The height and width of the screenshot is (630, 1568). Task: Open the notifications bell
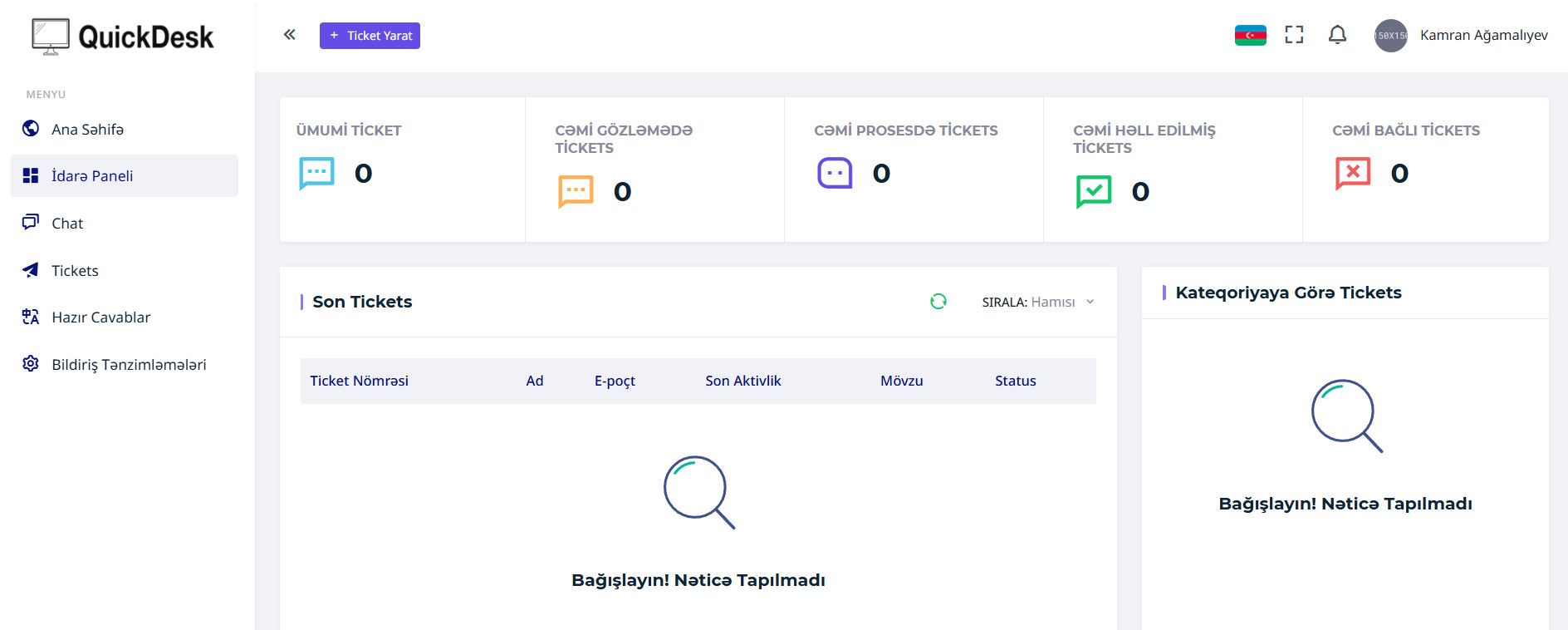[x=1337, y=35]
